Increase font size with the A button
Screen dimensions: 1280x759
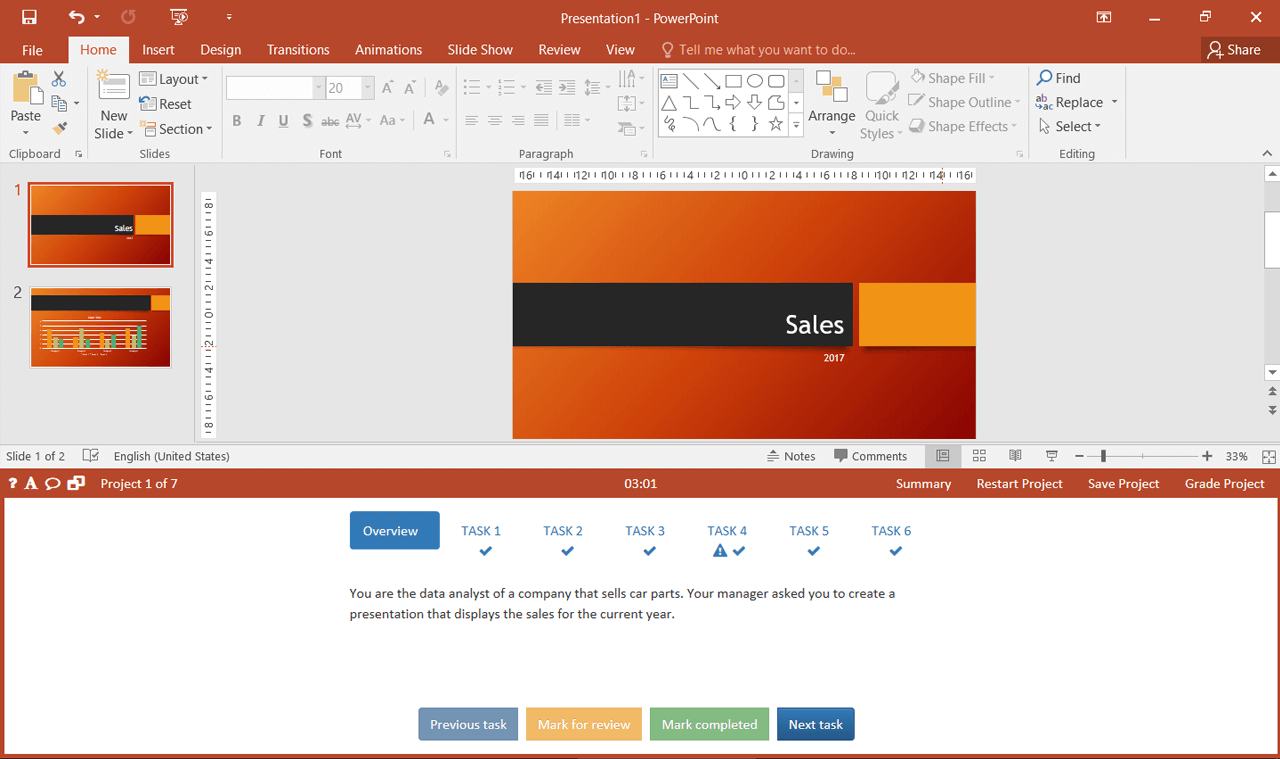388,88
